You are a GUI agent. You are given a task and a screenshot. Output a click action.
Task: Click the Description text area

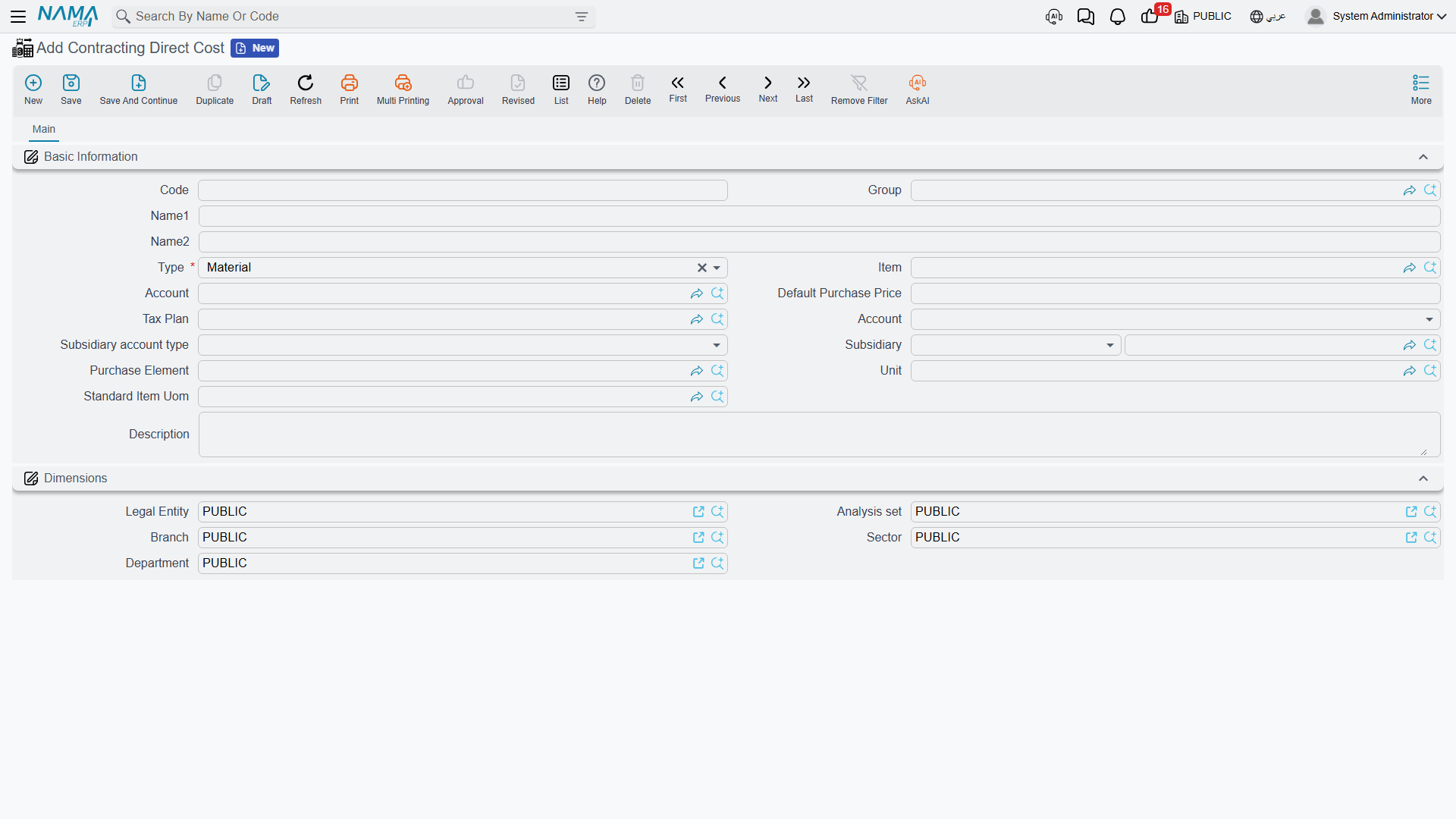click(819, 435)
